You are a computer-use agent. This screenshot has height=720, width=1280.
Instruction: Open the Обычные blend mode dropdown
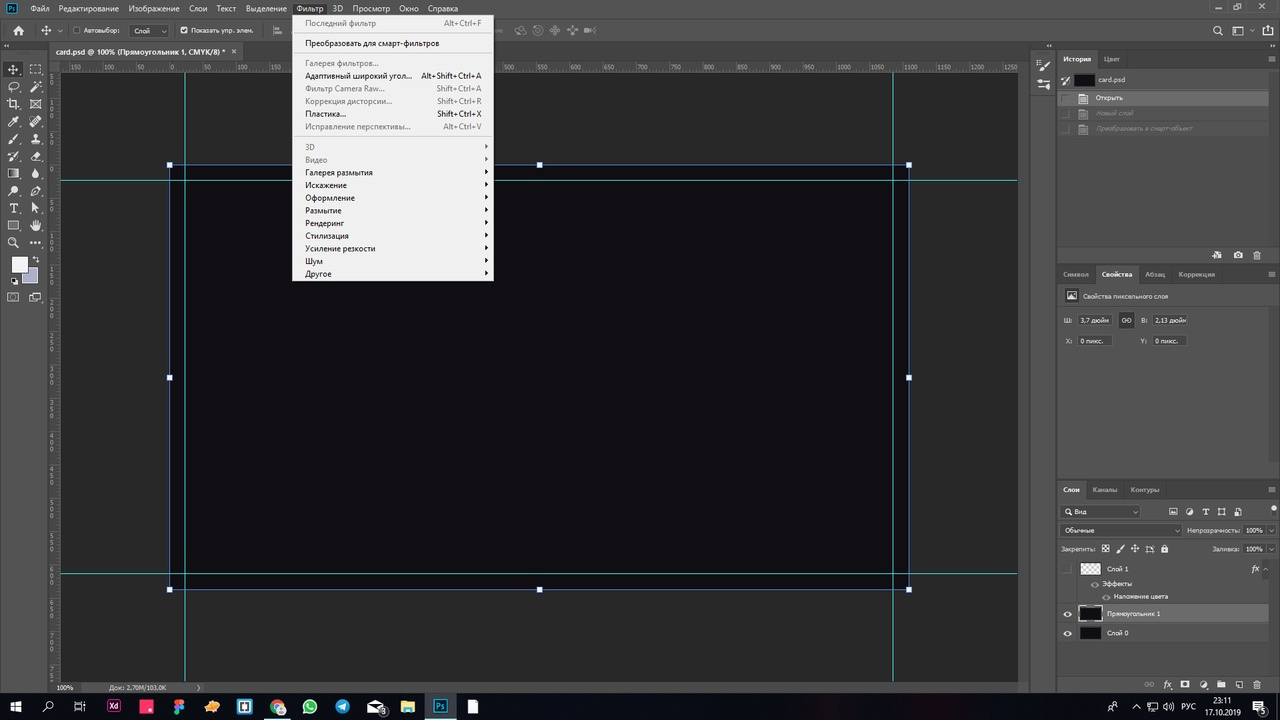(1121, 530)
